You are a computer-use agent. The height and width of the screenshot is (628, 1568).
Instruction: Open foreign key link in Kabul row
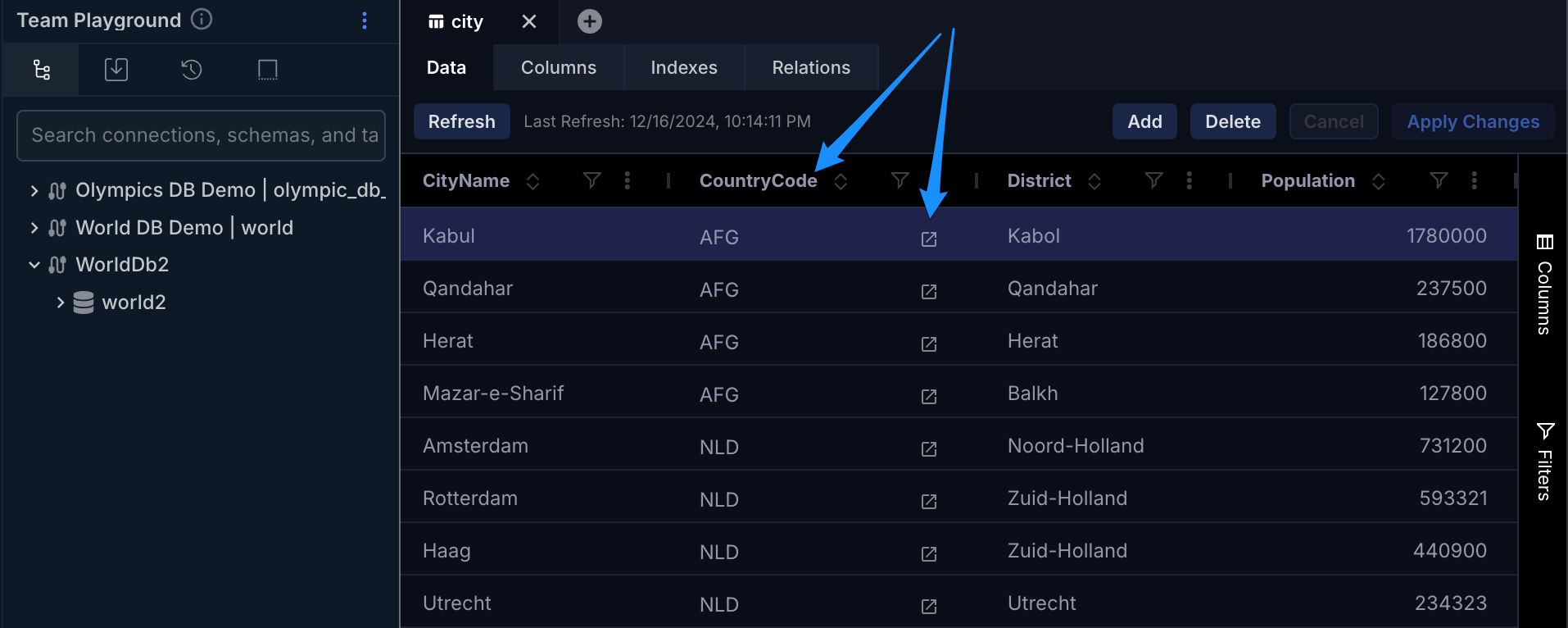tap(928, 239)
